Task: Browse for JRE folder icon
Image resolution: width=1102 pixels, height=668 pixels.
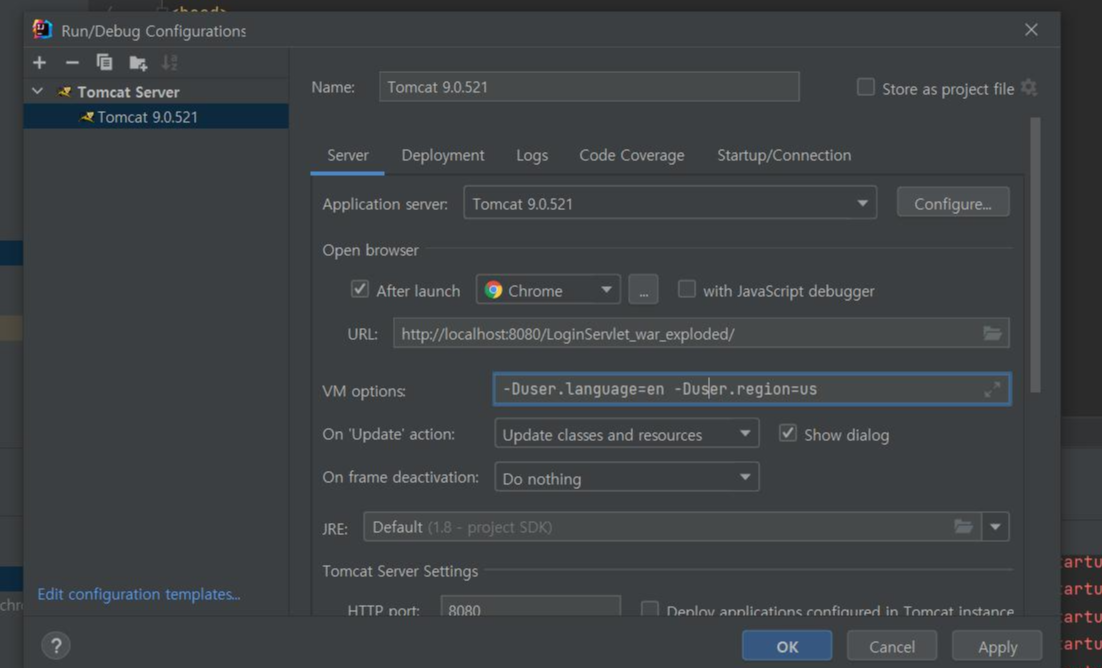Action: [x=963, y=527]
